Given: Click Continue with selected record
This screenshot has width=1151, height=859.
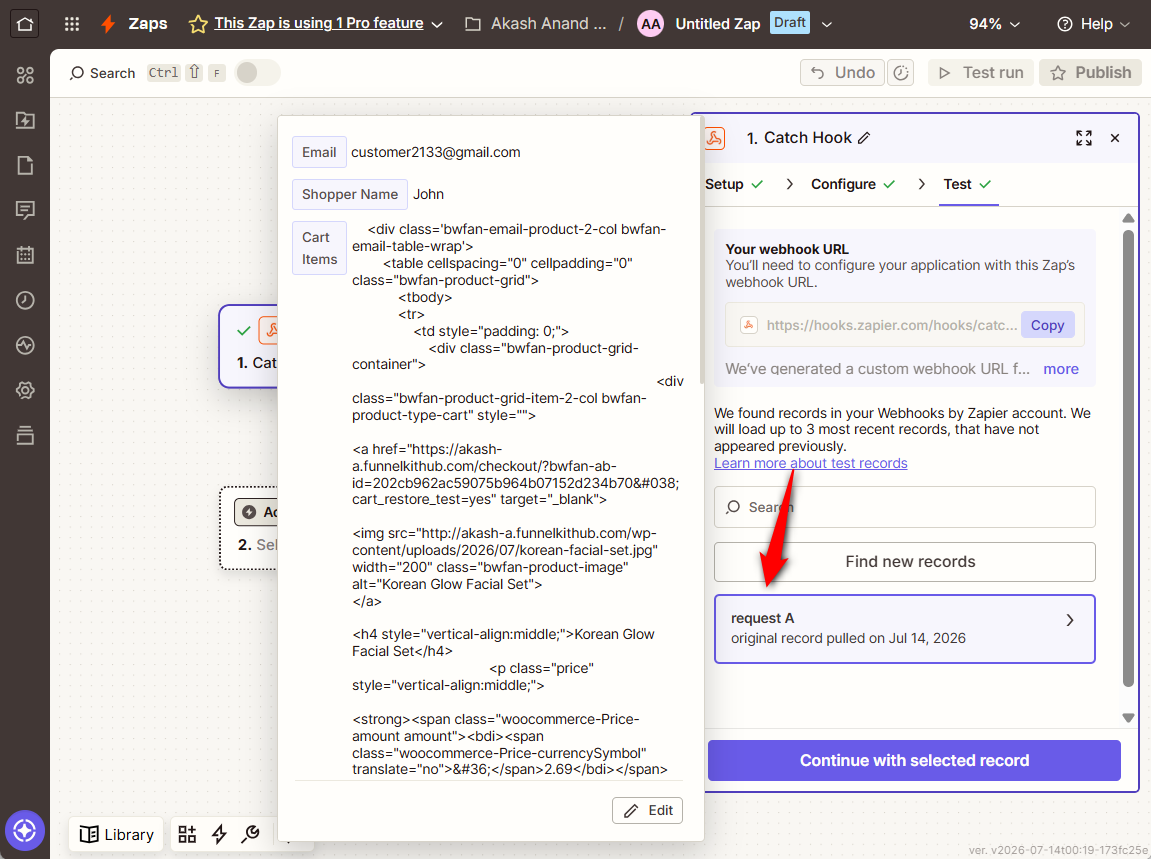Looking at the screenshot, I should [x=914, y=761].
